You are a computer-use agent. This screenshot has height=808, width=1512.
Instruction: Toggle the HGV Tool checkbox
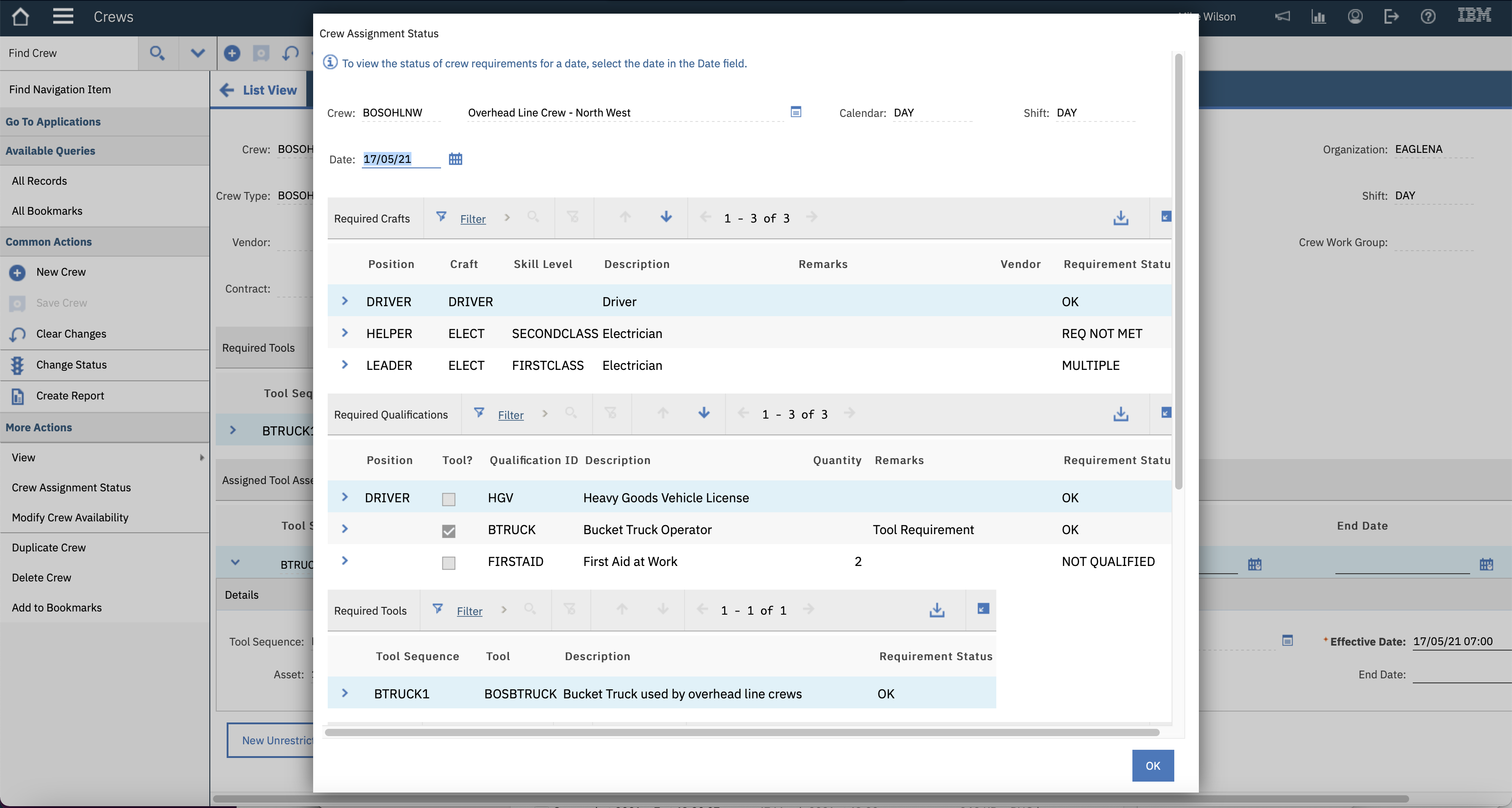448,499
